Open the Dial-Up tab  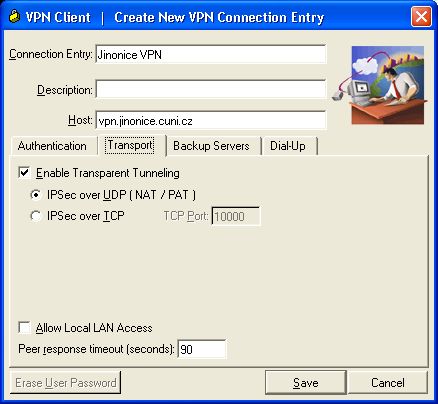pyautogui.click(x=288, y=146)
